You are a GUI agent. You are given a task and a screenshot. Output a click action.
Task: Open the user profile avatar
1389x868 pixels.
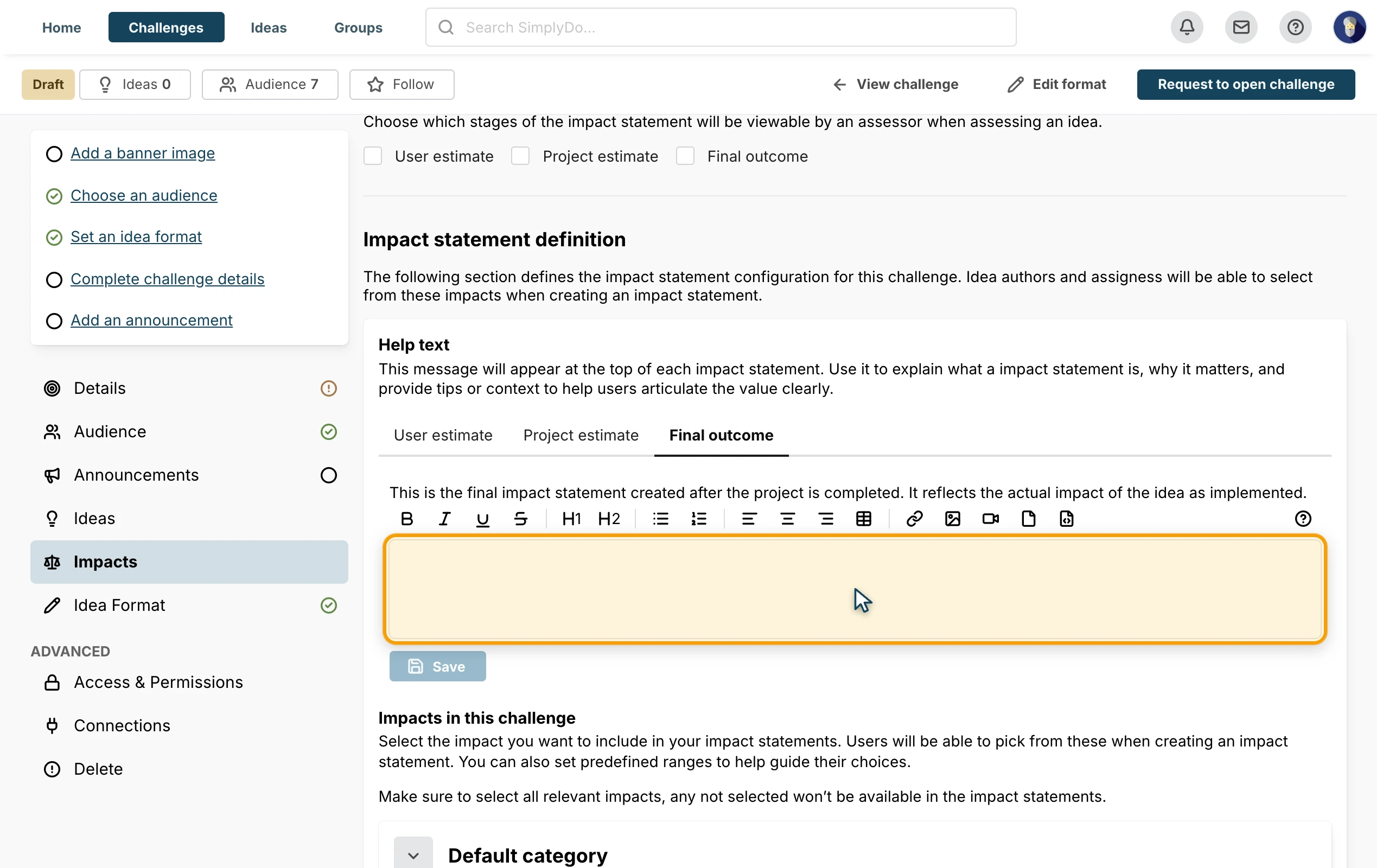(1349, 27)
